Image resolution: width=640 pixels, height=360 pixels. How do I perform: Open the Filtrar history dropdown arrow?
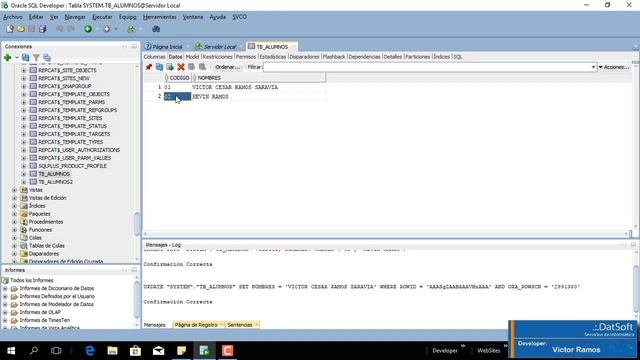pyautogui.click(x=593, y=67)
